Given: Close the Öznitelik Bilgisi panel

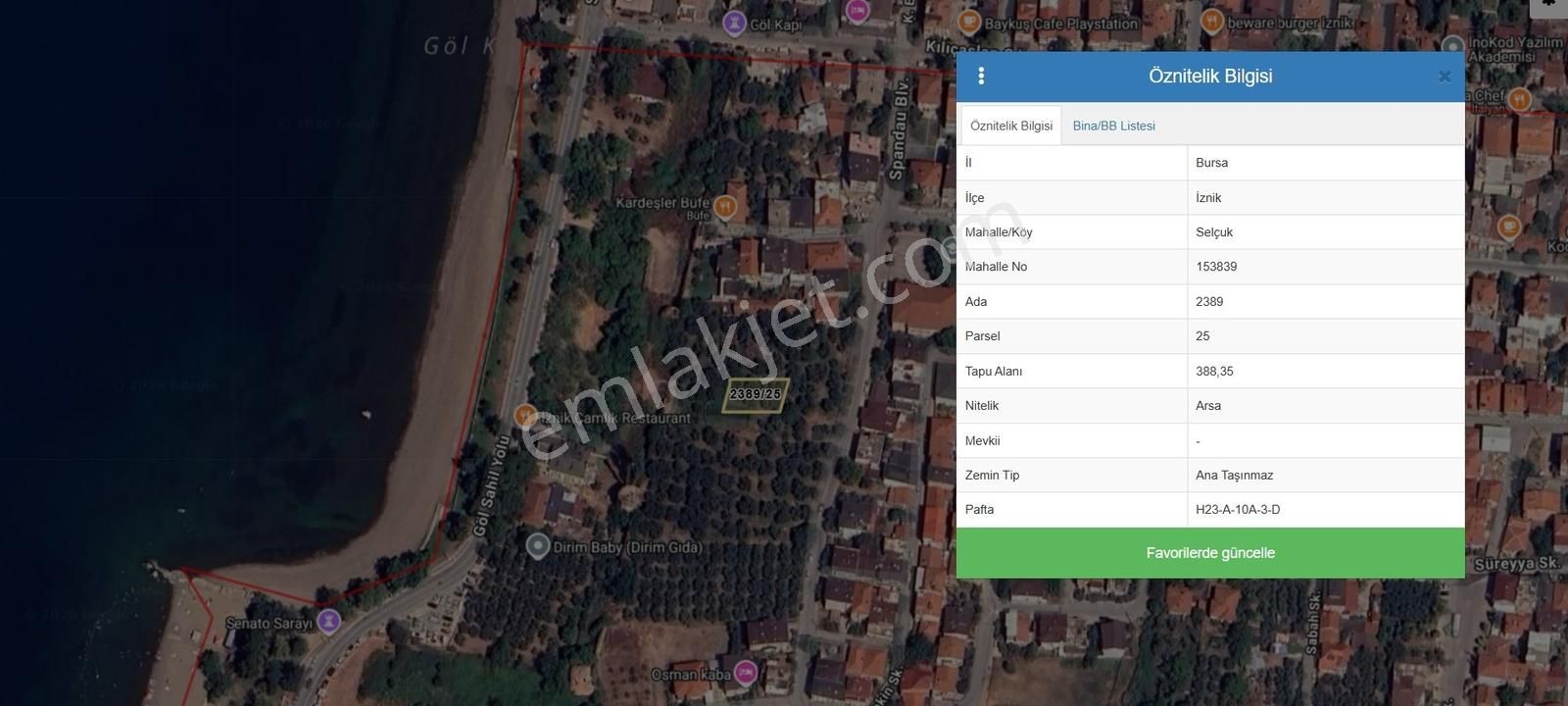Looking at the screenshot, I should click(x=1444, y=76).
